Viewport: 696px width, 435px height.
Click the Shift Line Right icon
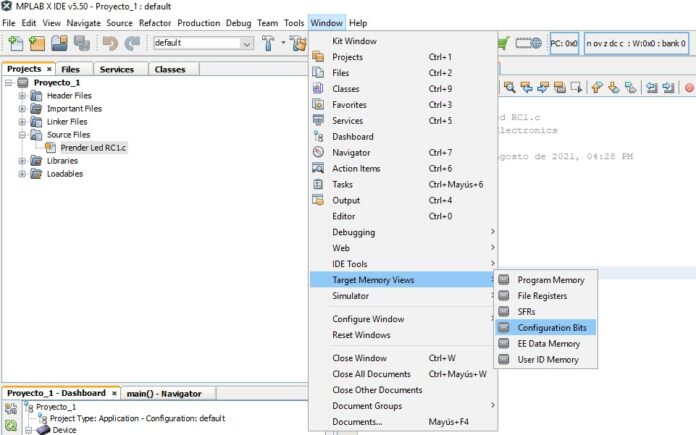[668, 88]
